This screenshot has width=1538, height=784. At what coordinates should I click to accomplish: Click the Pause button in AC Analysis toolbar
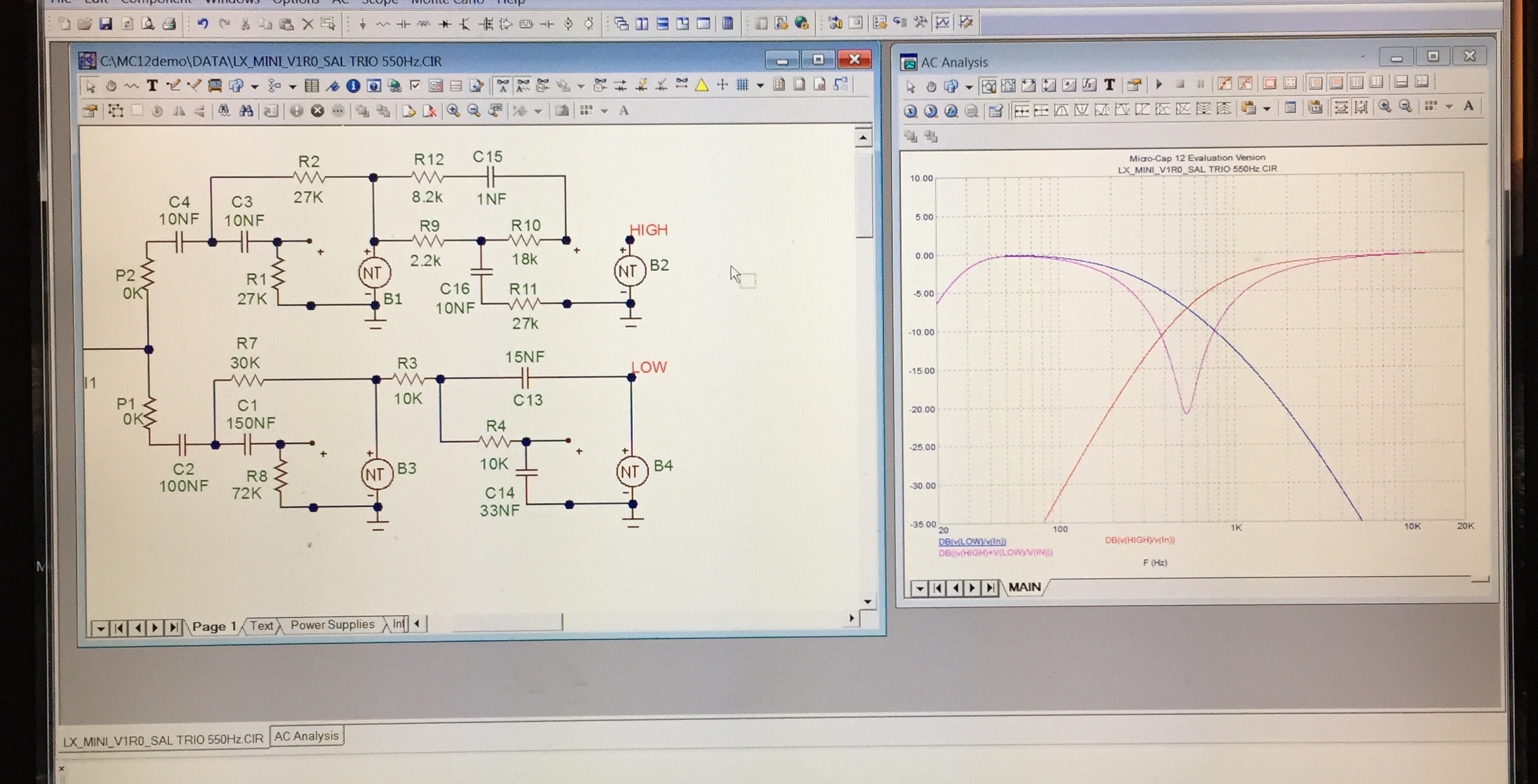pyautogui.click(x=1199, y=84)
